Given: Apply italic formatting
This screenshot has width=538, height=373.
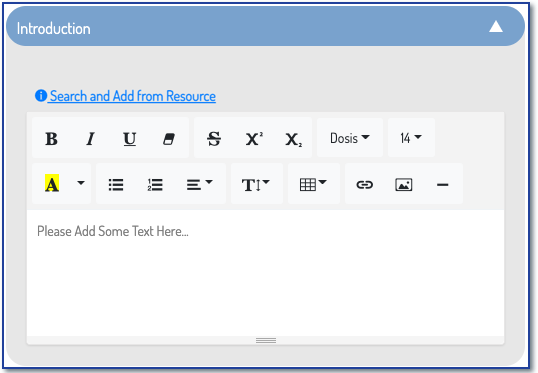Looking at the screenshot, I should point(91,139).
